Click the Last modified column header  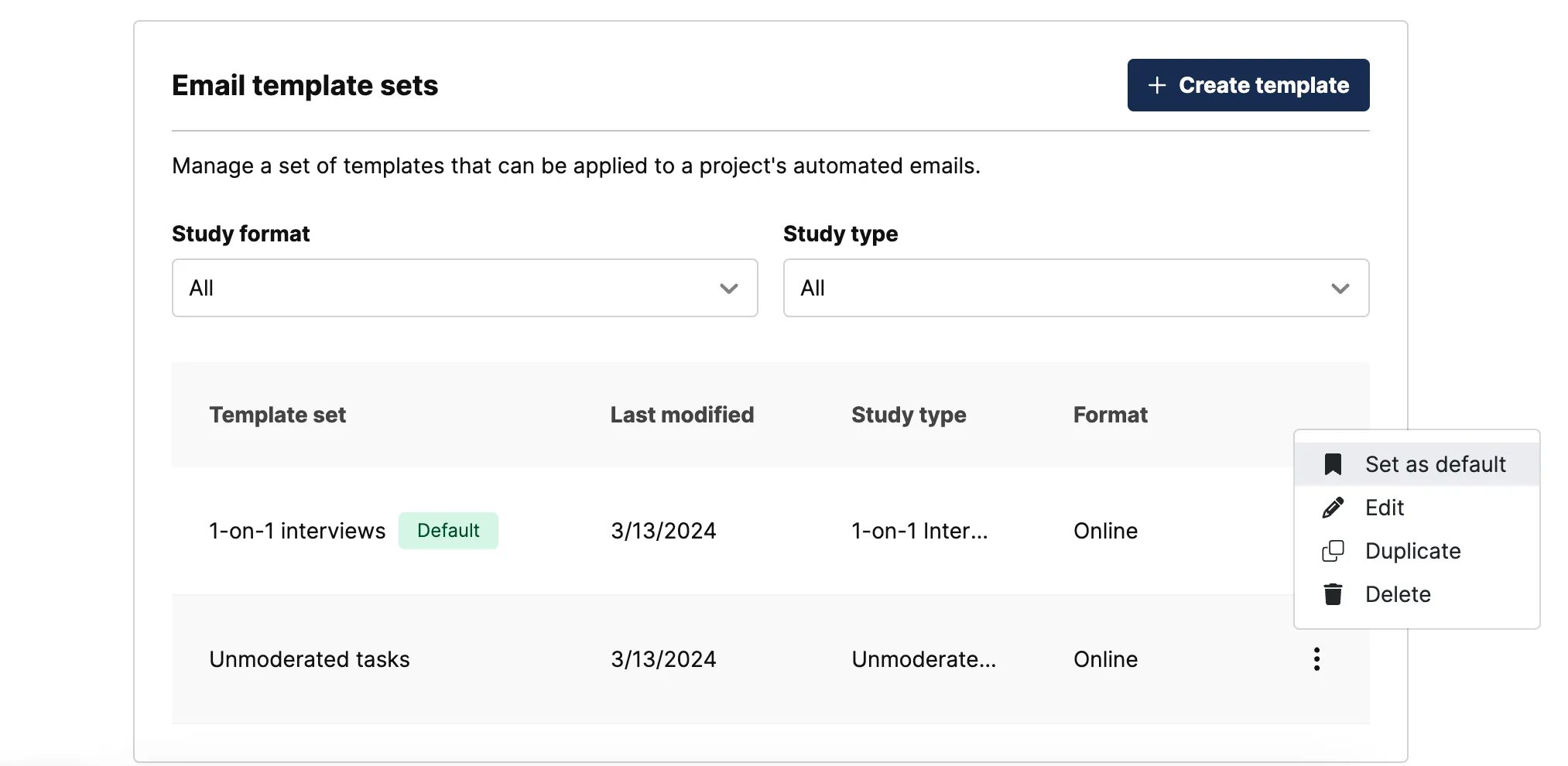pyautogui.click(x=682, y=415)
